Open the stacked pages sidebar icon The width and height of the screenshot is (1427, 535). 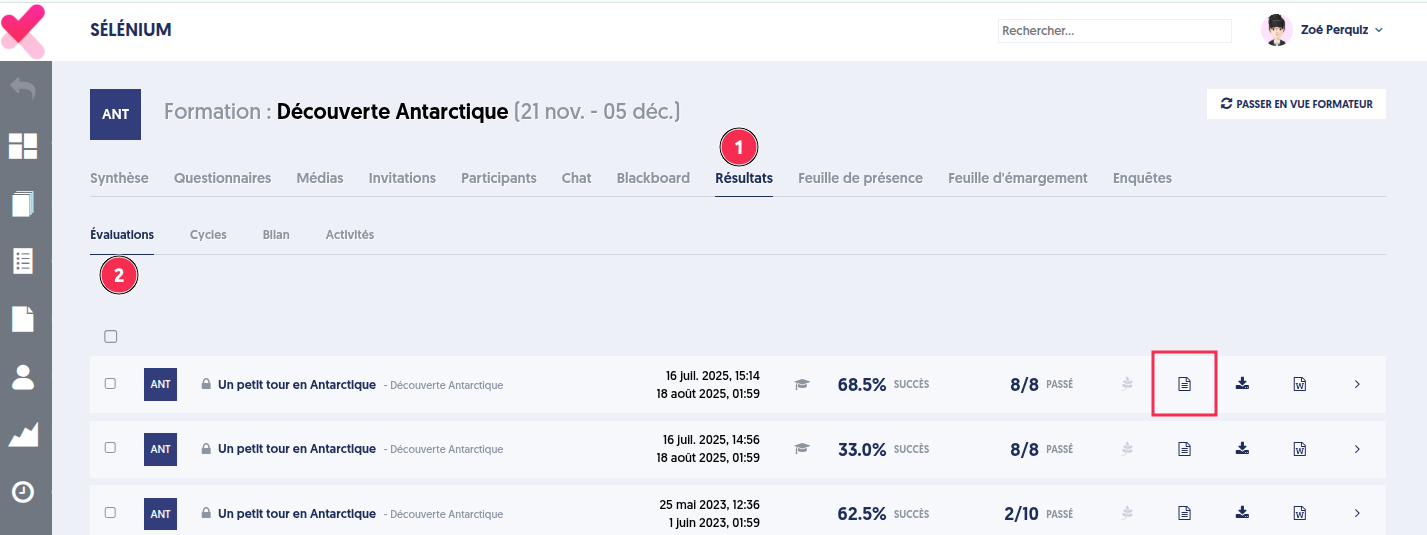click(x=23, y=203)
